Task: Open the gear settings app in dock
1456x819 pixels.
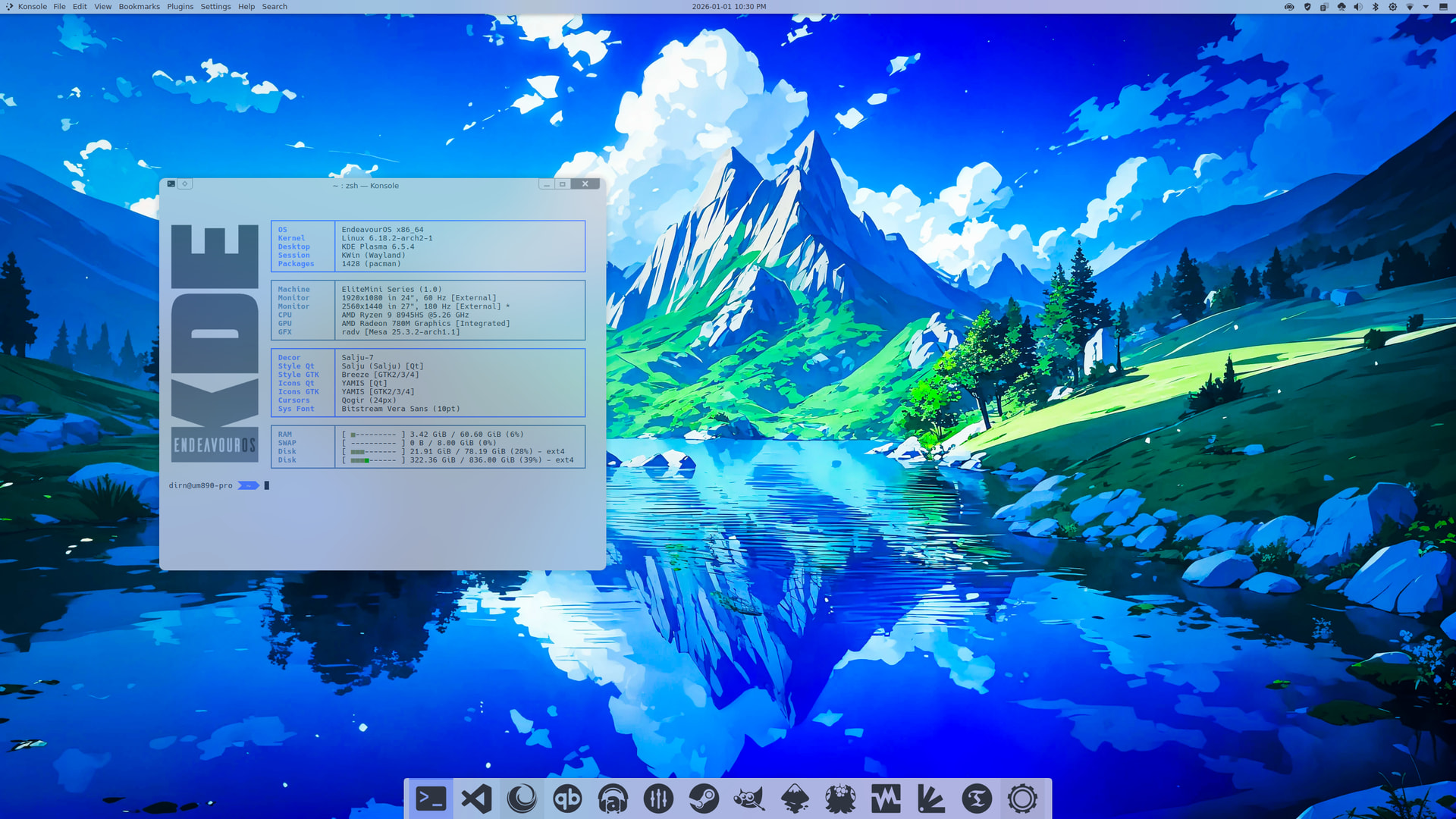Action: click(x=1022, y=799)
